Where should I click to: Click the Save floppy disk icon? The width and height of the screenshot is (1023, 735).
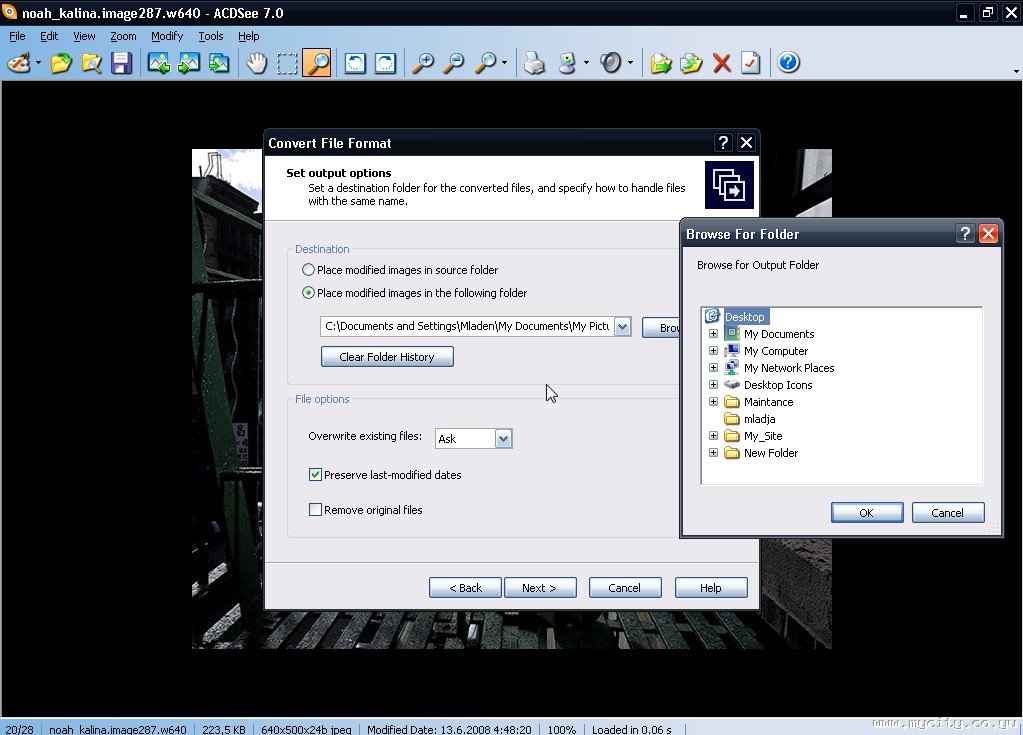point(121,63)
